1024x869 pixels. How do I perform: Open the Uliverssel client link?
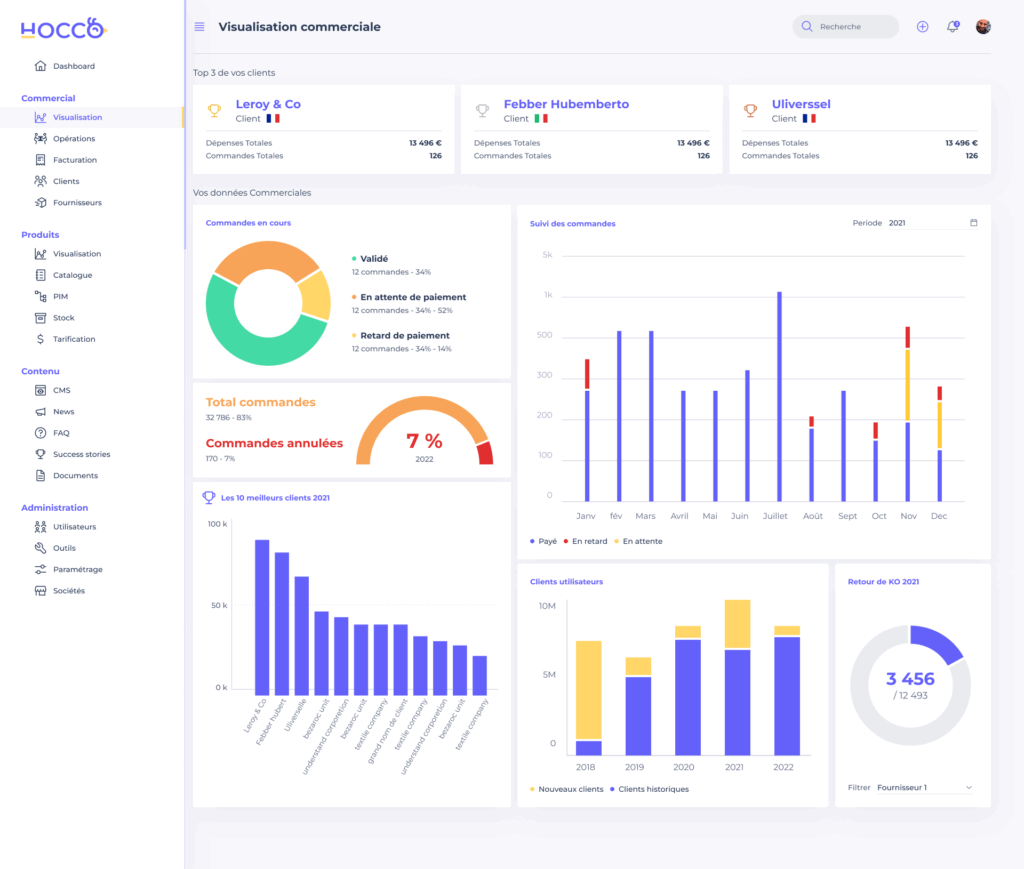coord(800,104)
